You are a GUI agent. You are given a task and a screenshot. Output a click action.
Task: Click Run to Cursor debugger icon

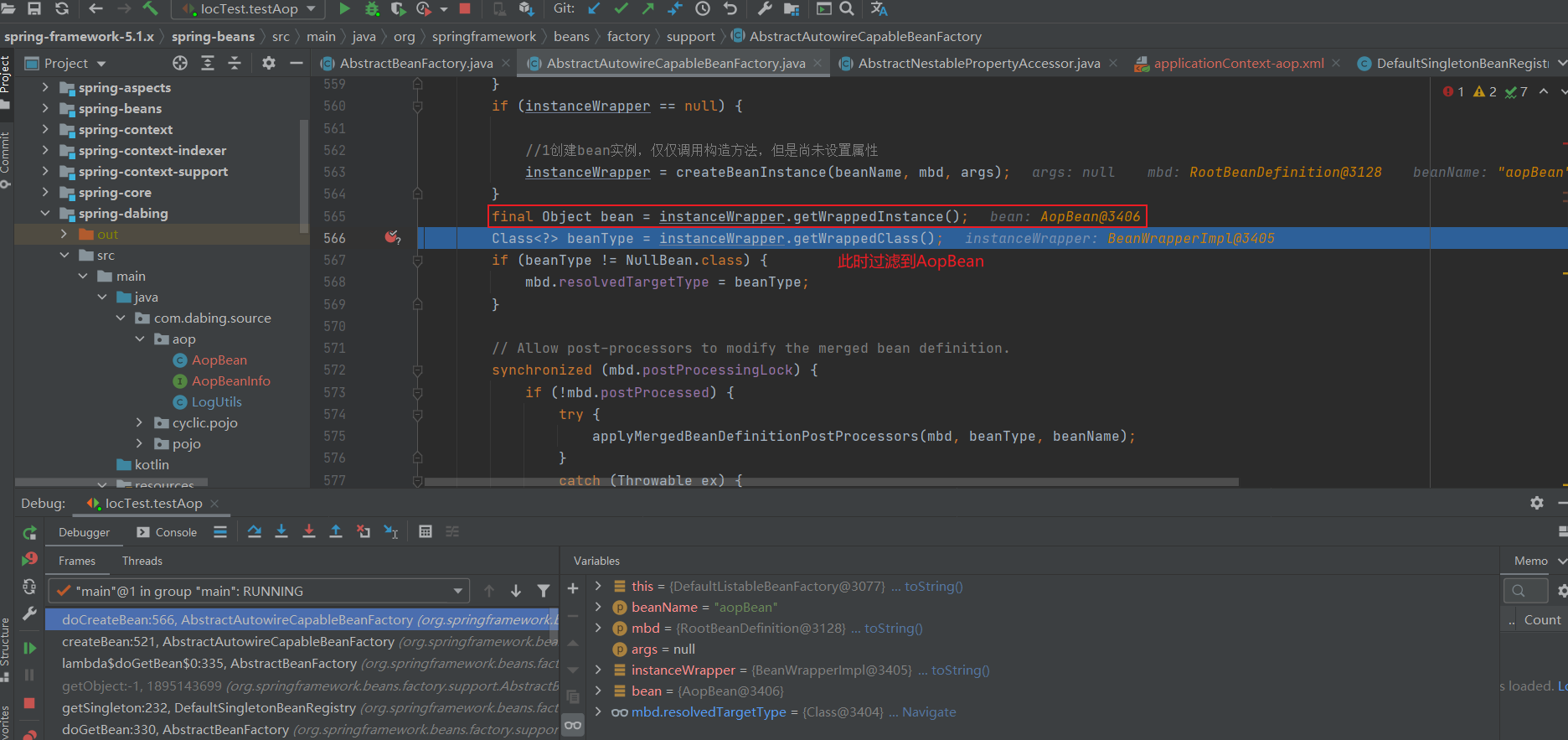[391, 531]
